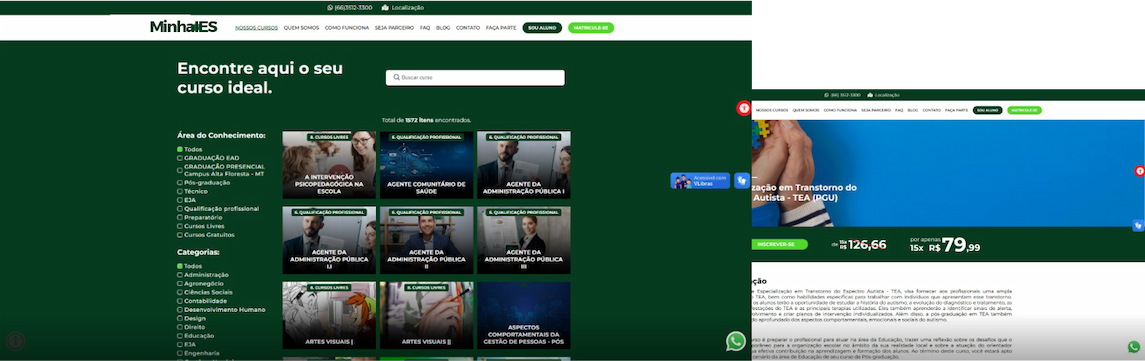1145x361 pixels.
Task: Open Artes Visuais || course card
Action: 426,316
